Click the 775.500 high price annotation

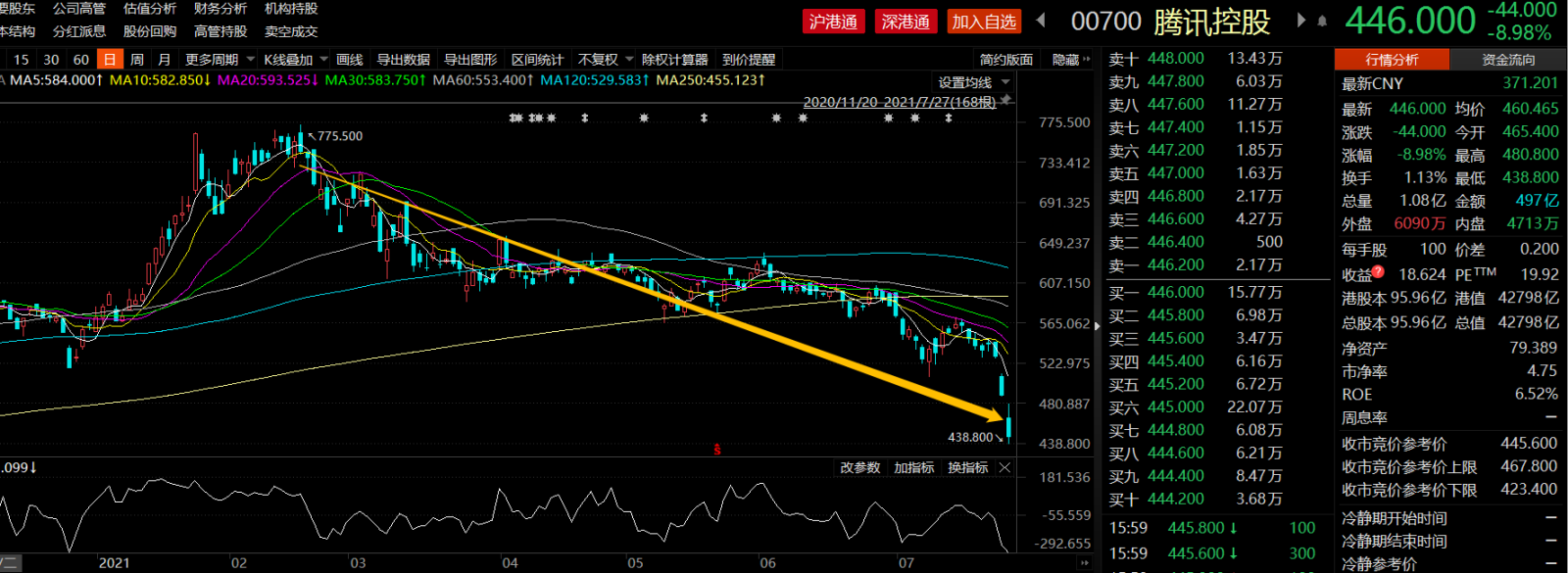pos(340,136)
